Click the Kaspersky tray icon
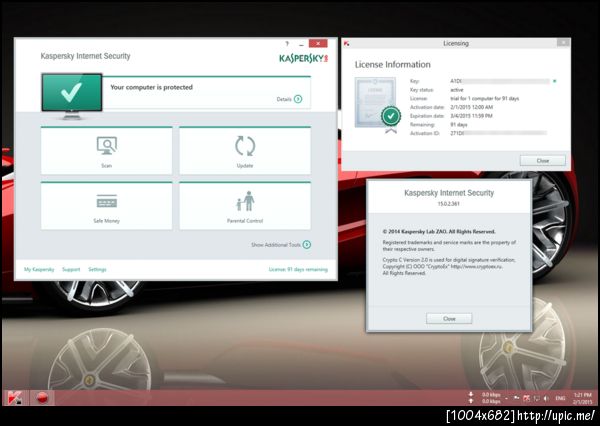The width and height of the screenshot is (600, 426). (x=526, y=398)
